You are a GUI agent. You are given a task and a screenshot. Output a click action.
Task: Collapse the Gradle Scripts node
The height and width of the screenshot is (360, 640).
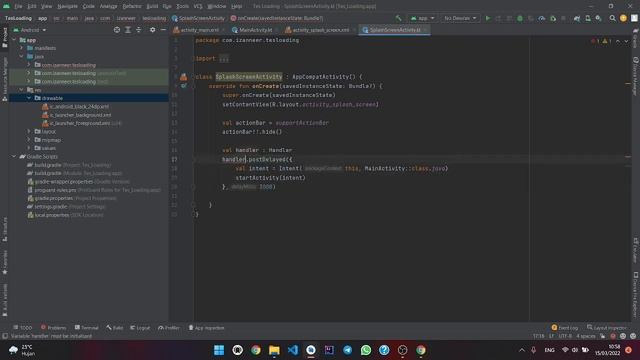tap(14, 156)
